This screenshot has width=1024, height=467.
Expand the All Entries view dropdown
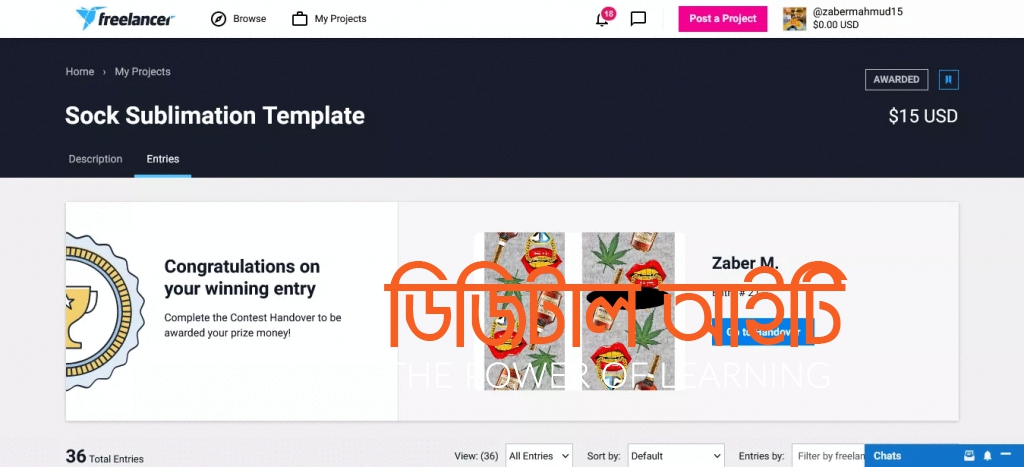[539, 456]
